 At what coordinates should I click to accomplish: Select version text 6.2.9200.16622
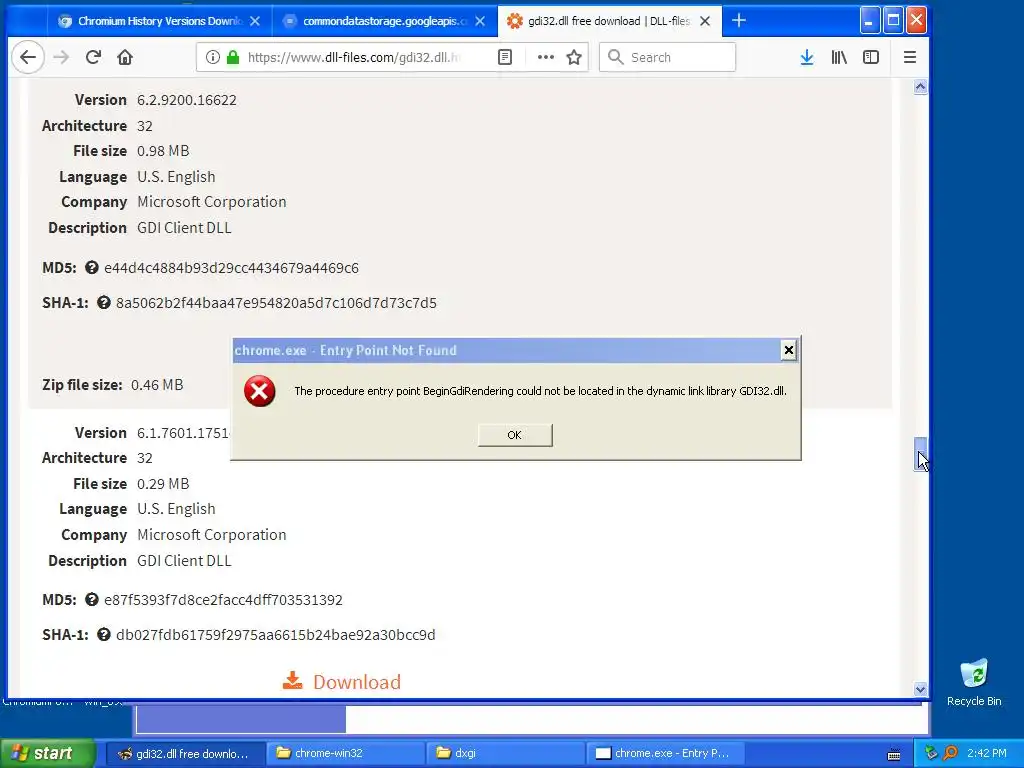click(187, 100)
